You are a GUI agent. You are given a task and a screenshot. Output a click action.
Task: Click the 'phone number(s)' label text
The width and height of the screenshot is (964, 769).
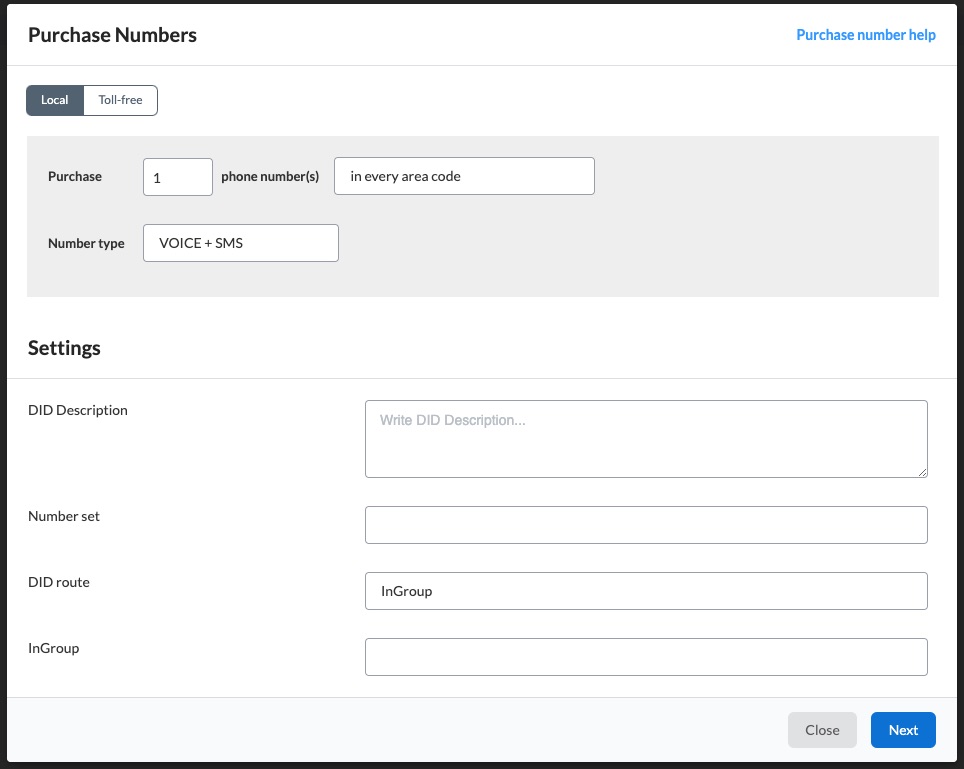[270, 176]
